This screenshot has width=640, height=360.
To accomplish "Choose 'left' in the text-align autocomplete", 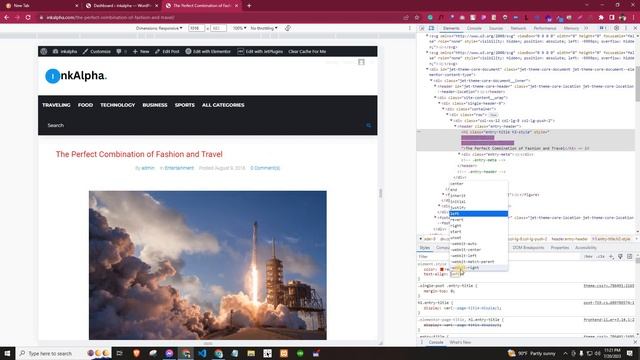I will click(x=478, y=213).
